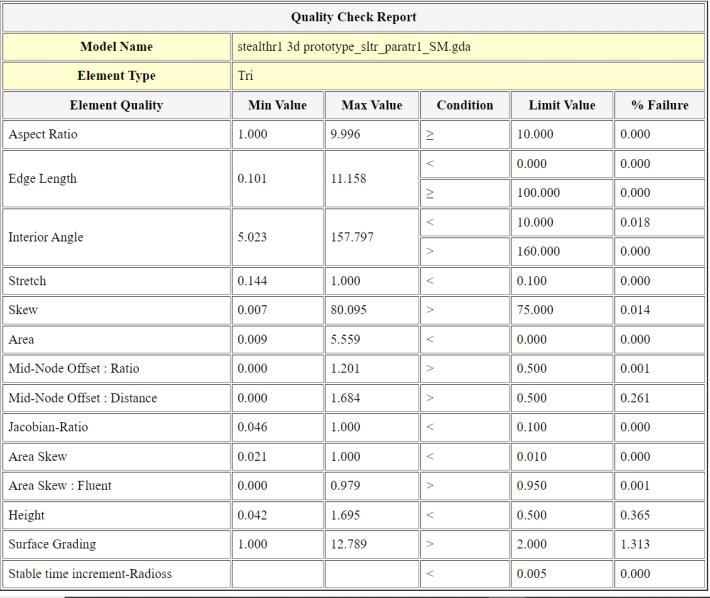Select Area Skew : Fluent label
Screen dimensions: 710x598
60,486
